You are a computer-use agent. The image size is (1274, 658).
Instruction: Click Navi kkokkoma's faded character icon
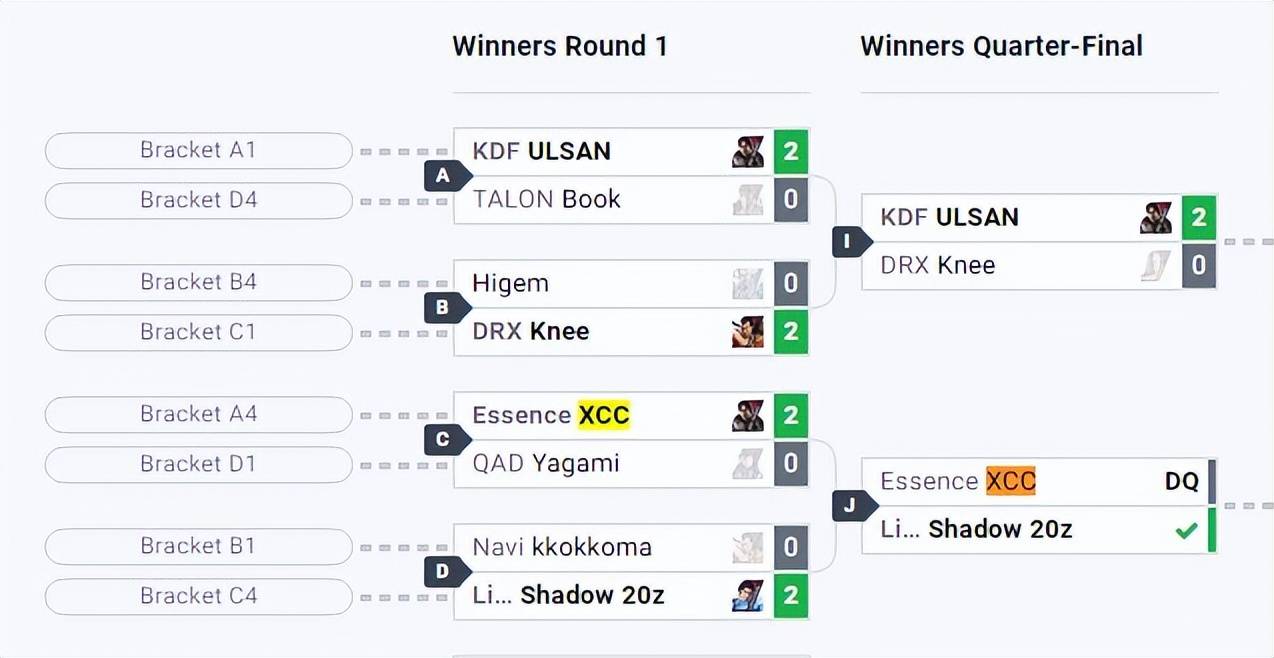click(x=747, y=547)
